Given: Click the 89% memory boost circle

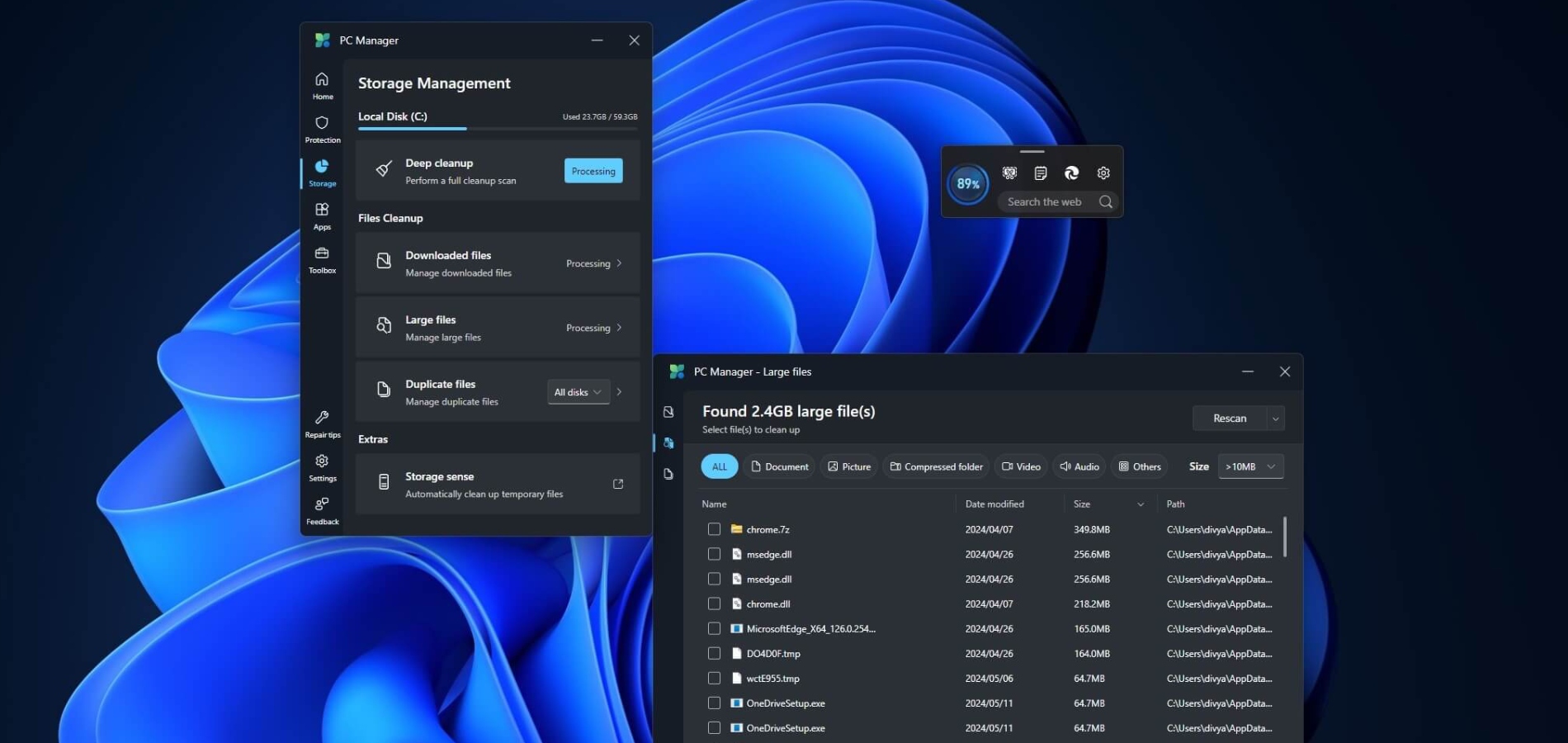Looking at the screenshot, I should 968,183.
